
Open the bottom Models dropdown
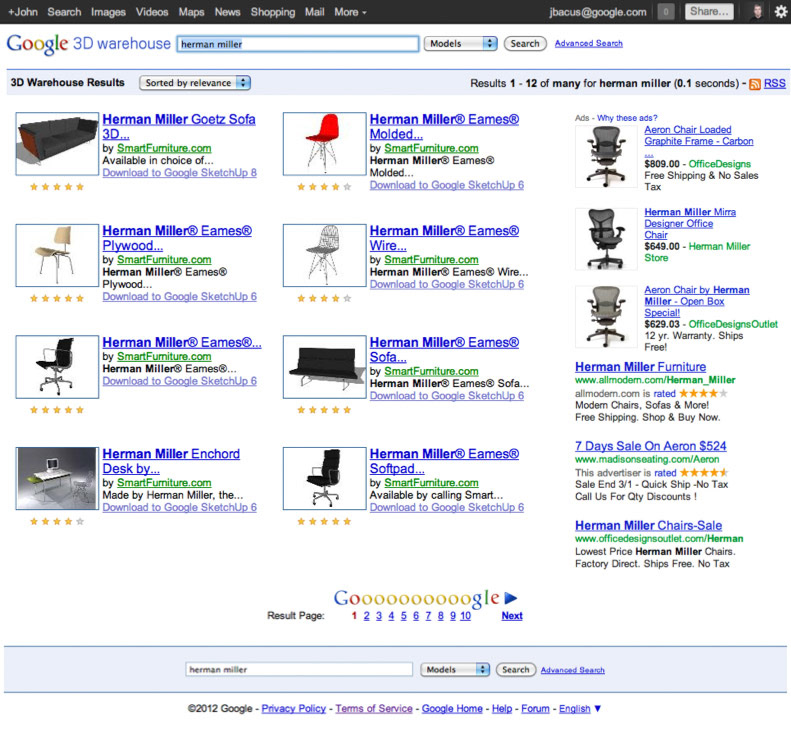[x=455, y=669]
